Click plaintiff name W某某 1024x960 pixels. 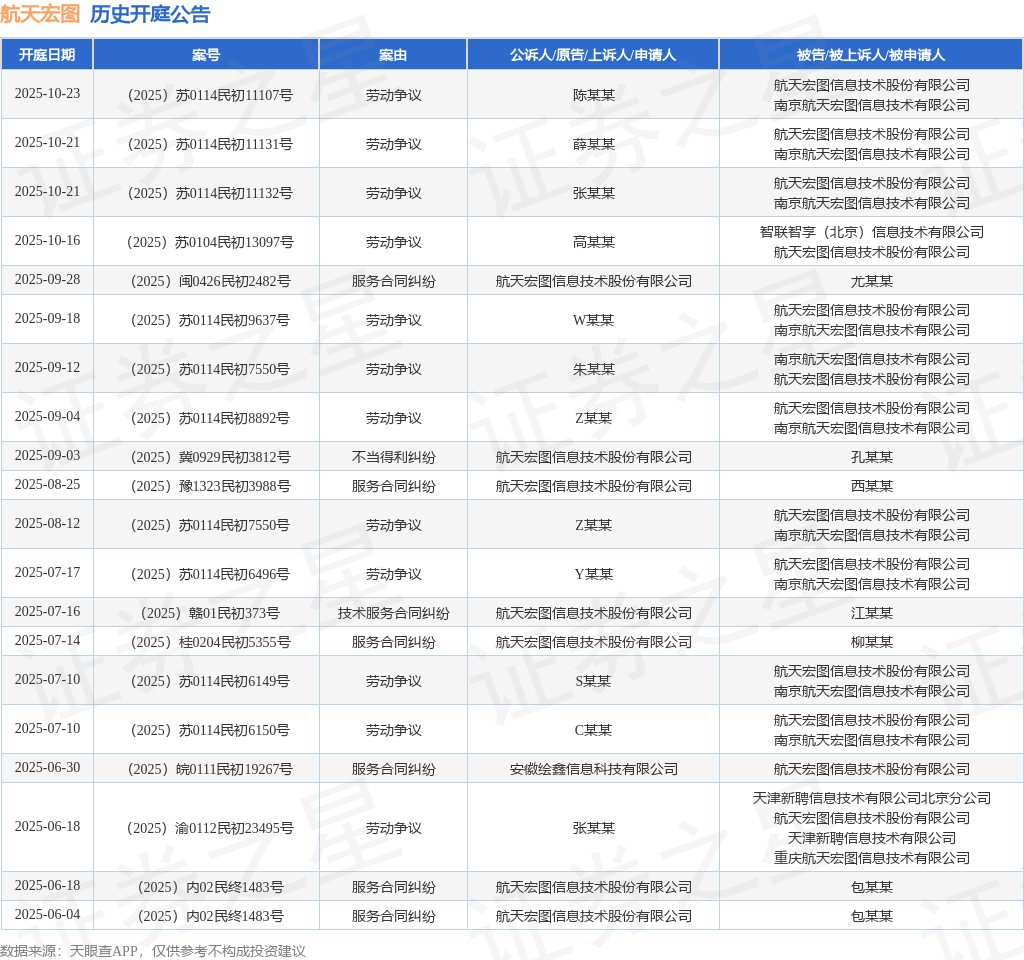[594, 320]
